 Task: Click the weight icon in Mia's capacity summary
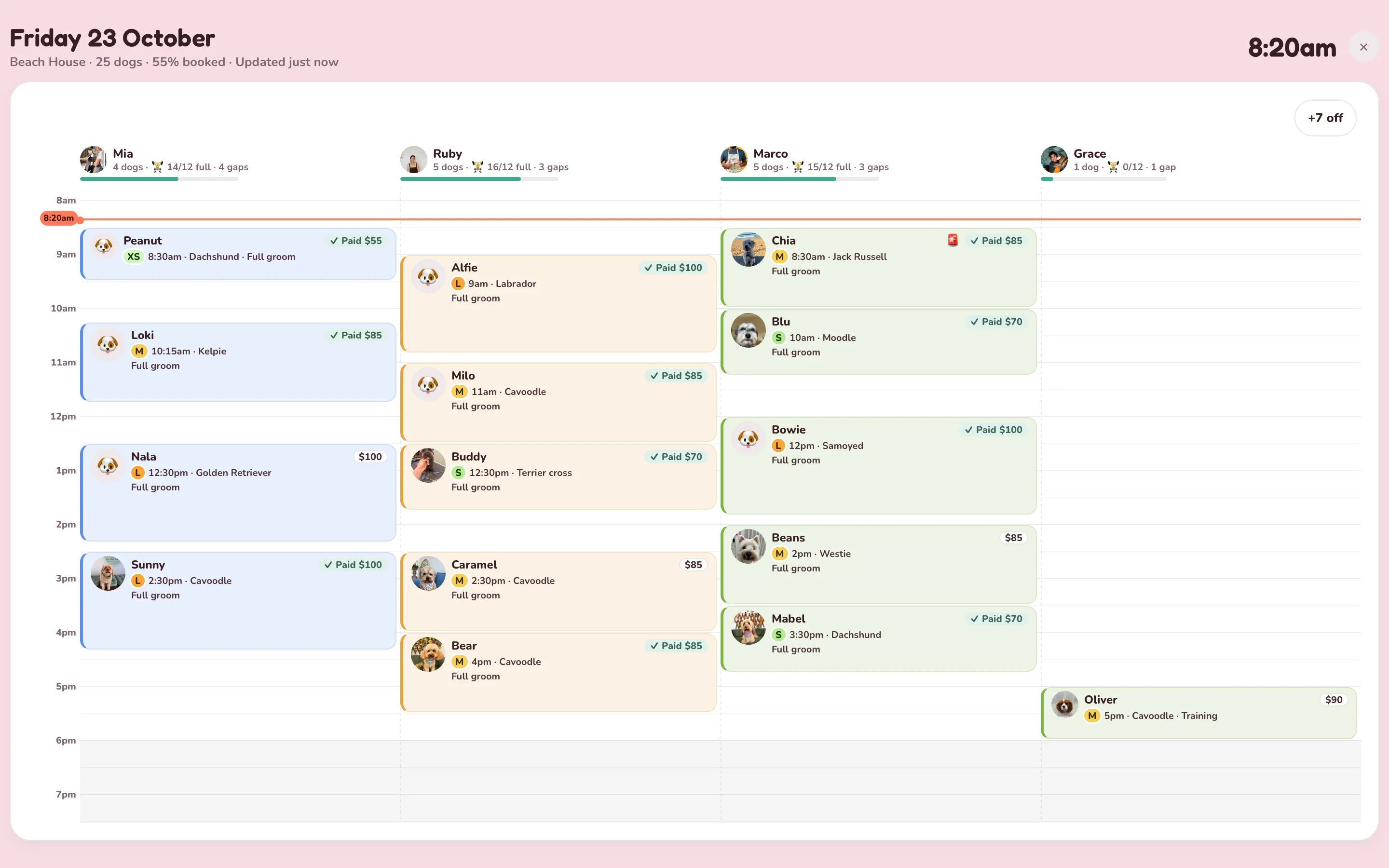click(x=157, y=167)
